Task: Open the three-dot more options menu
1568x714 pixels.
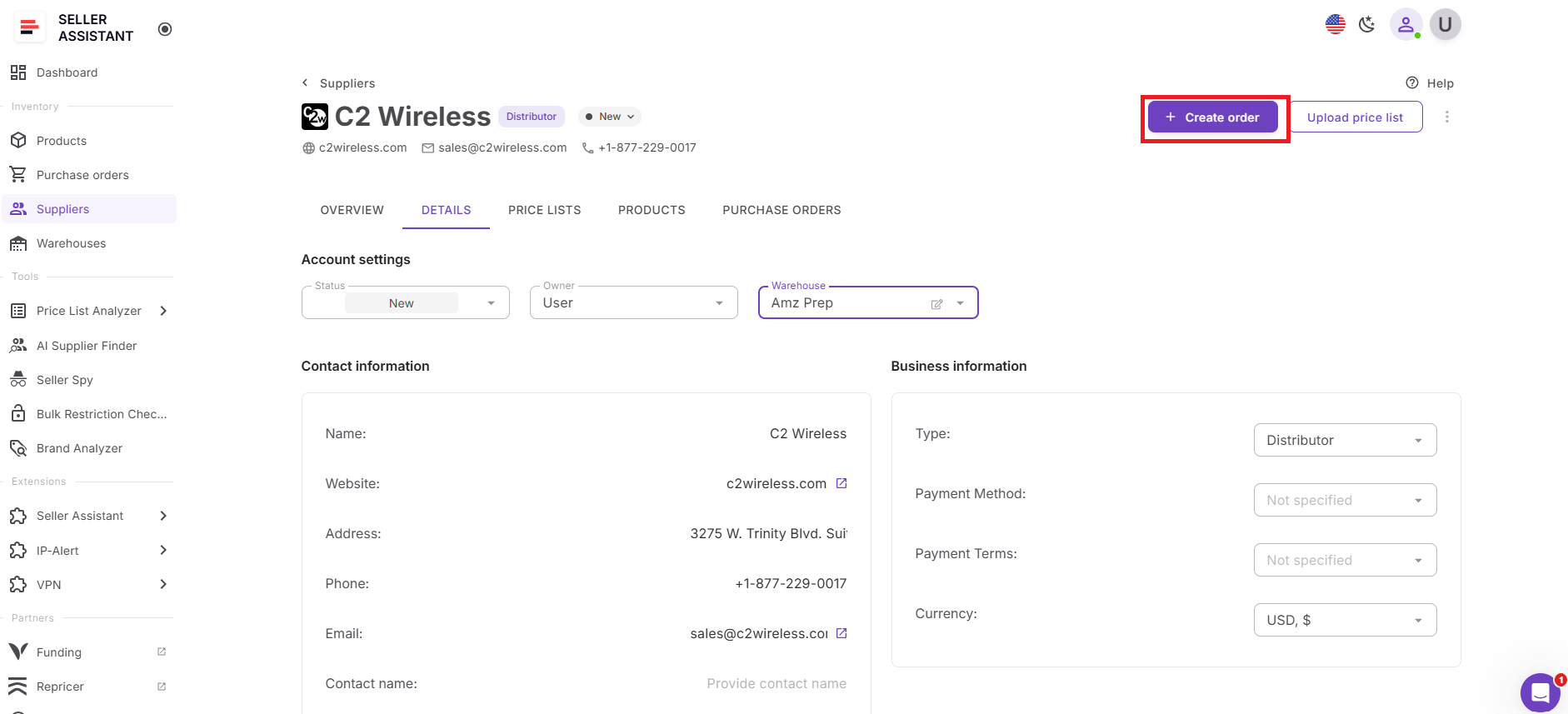Action: [x=1446, y=117]
